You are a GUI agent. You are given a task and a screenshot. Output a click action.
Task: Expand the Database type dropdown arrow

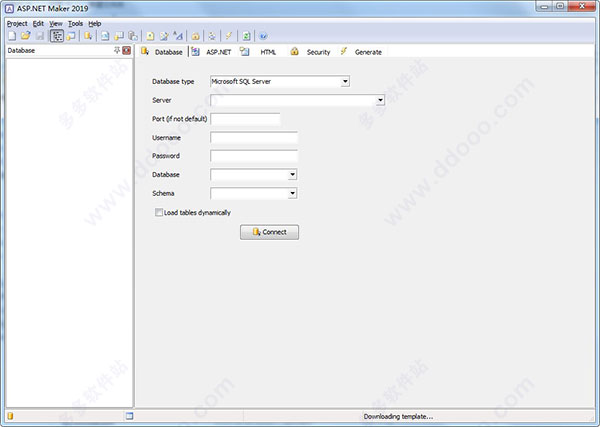coord(345,81)
